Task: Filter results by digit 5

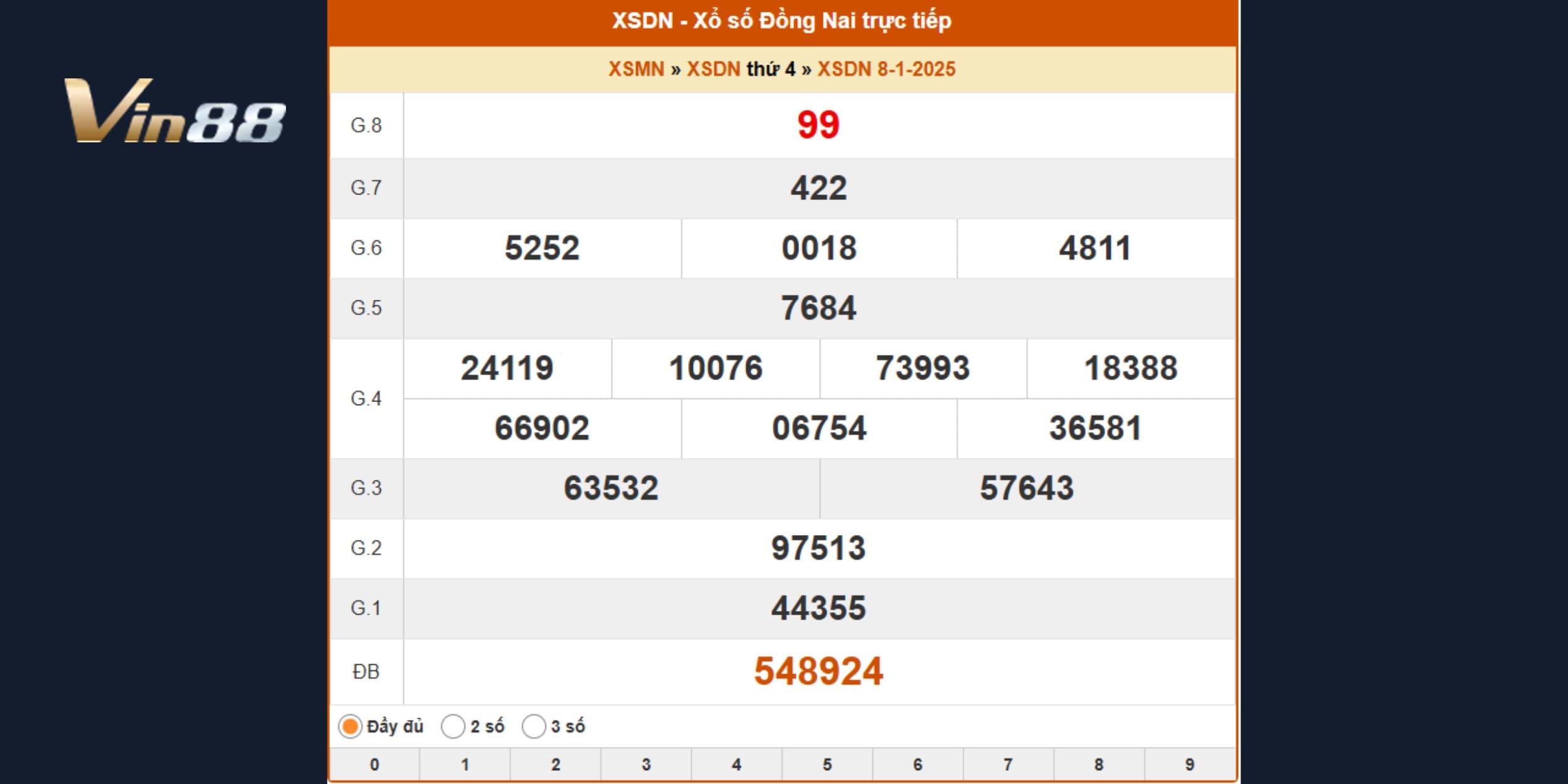Action: [x=827, y=765]
